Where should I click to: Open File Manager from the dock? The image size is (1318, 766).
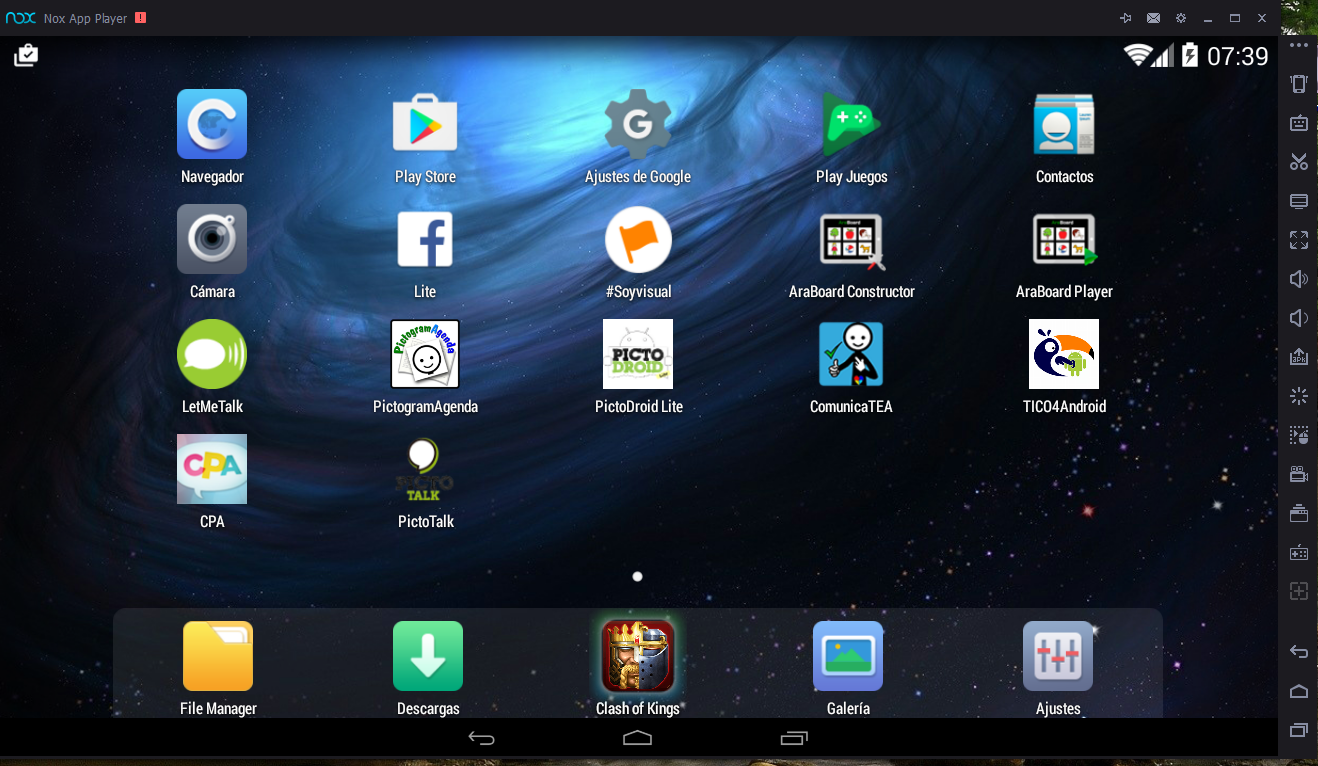[x=218, y=656]
